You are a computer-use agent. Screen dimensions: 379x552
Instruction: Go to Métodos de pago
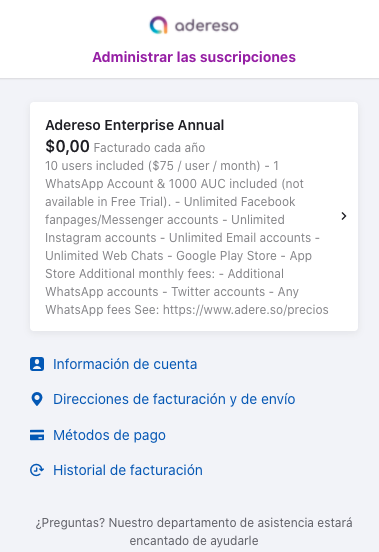[109, 435]
